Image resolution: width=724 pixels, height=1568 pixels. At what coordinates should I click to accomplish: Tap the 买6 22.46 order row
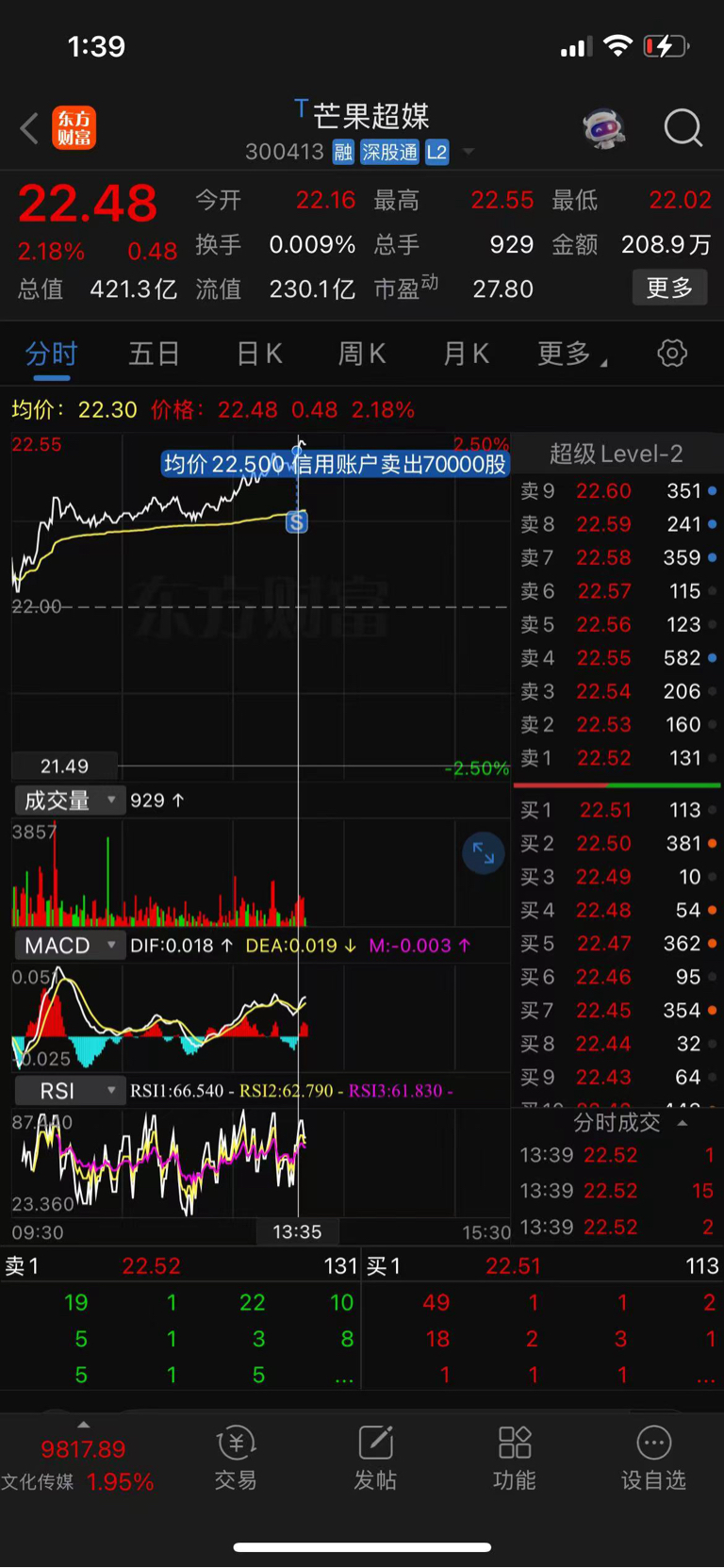pos(617,978)
